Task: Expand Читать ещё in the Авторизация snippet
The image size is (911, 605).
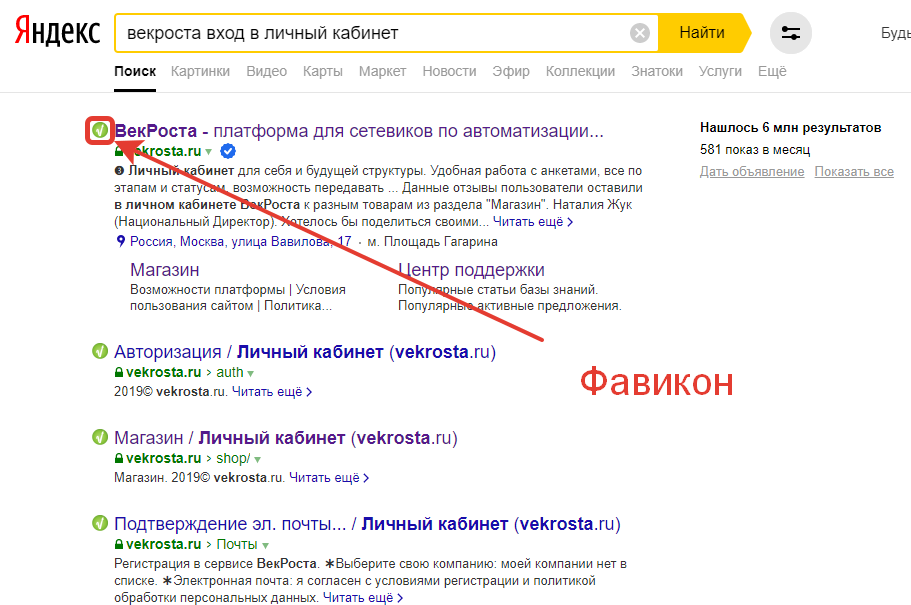Action: tap(272, 392)
